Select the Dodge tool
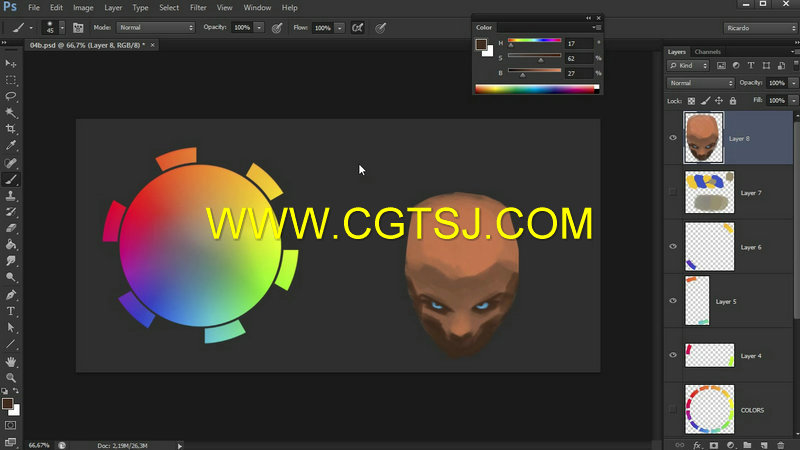The image size is (800, 450). [11, 277]
